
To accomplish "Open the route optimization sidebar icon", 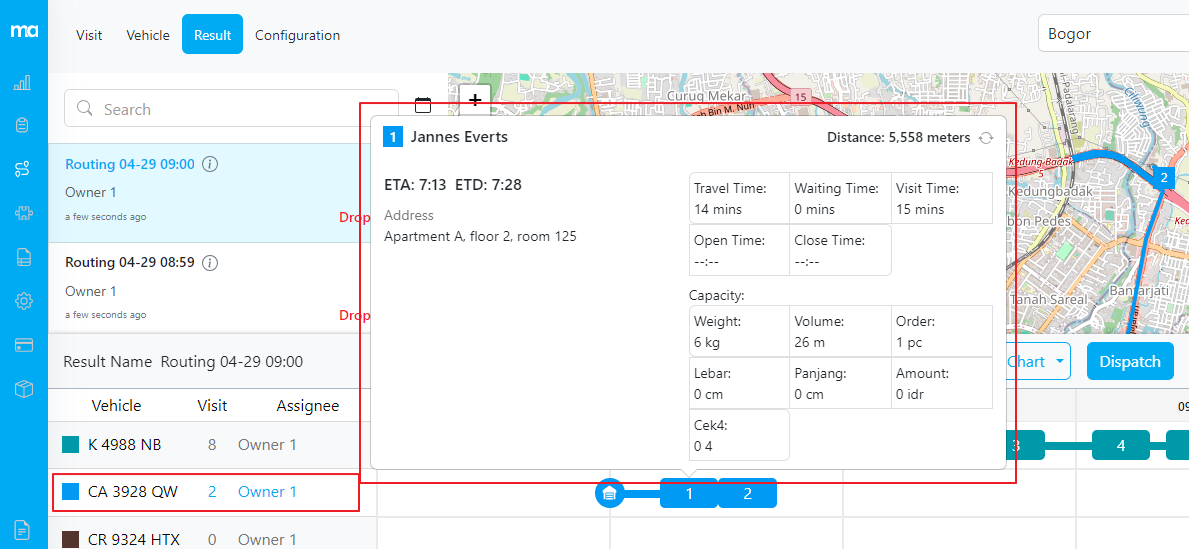I will [x=22, y=169].
